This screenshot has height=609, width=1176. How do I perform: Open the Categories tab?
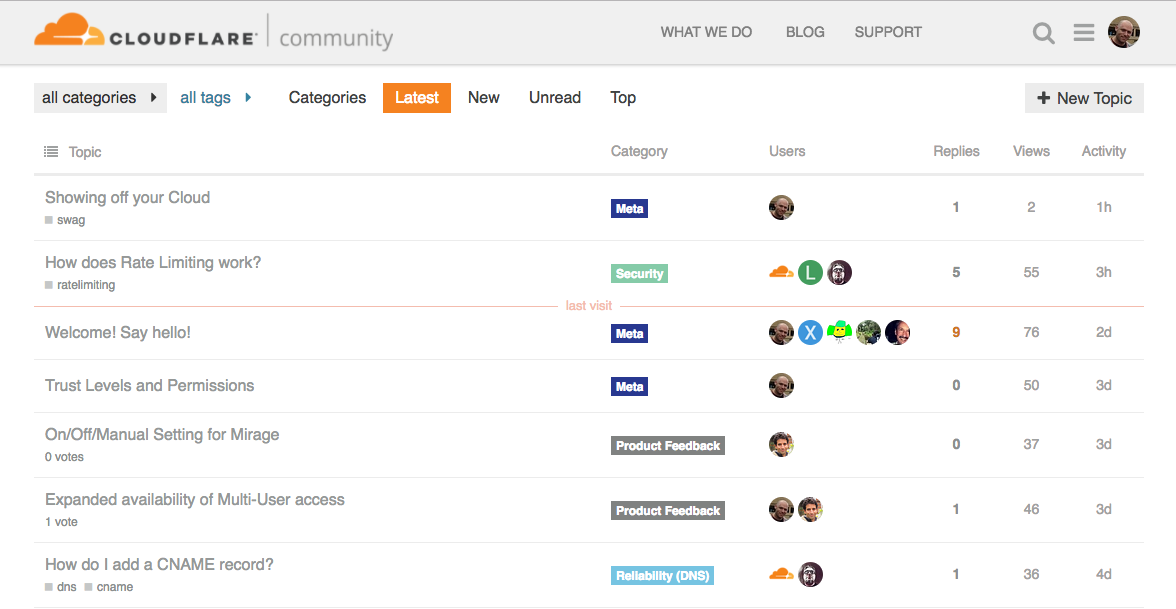tap(327, 98)
